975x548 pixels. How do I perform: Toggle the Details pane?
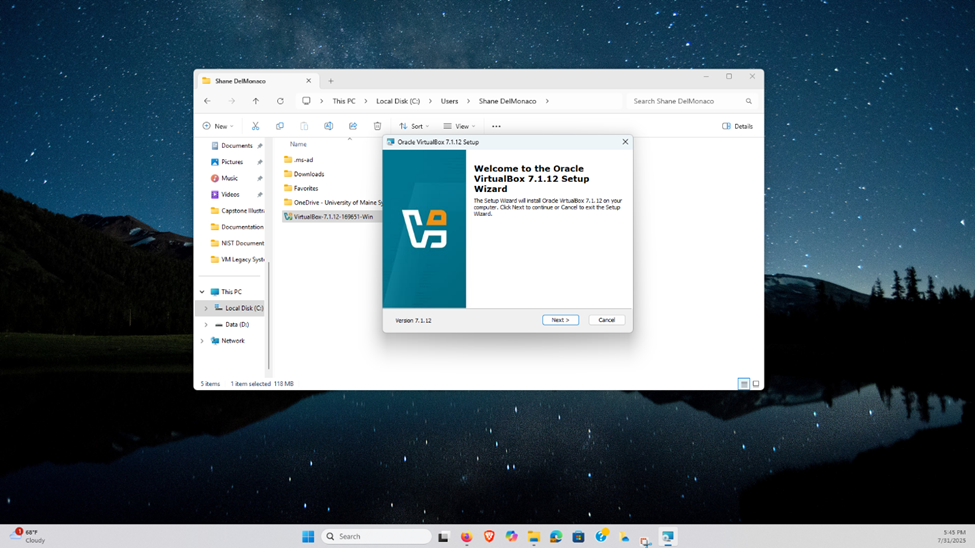point(737,126)
